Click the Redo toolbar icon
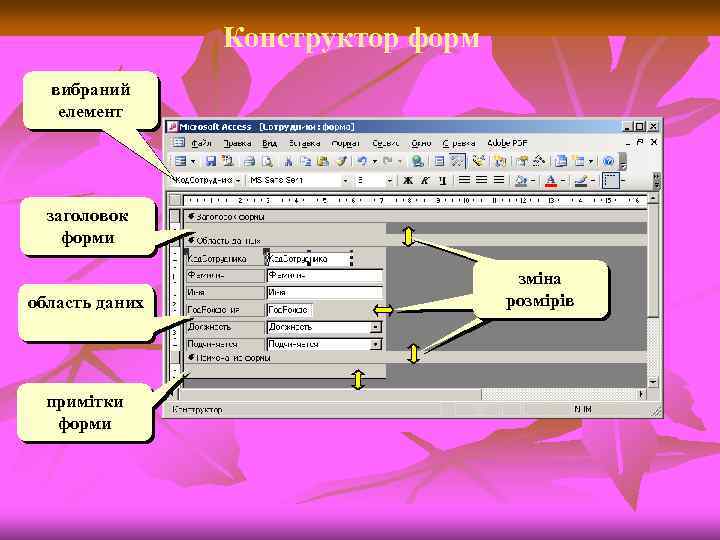 pos(388,161)
